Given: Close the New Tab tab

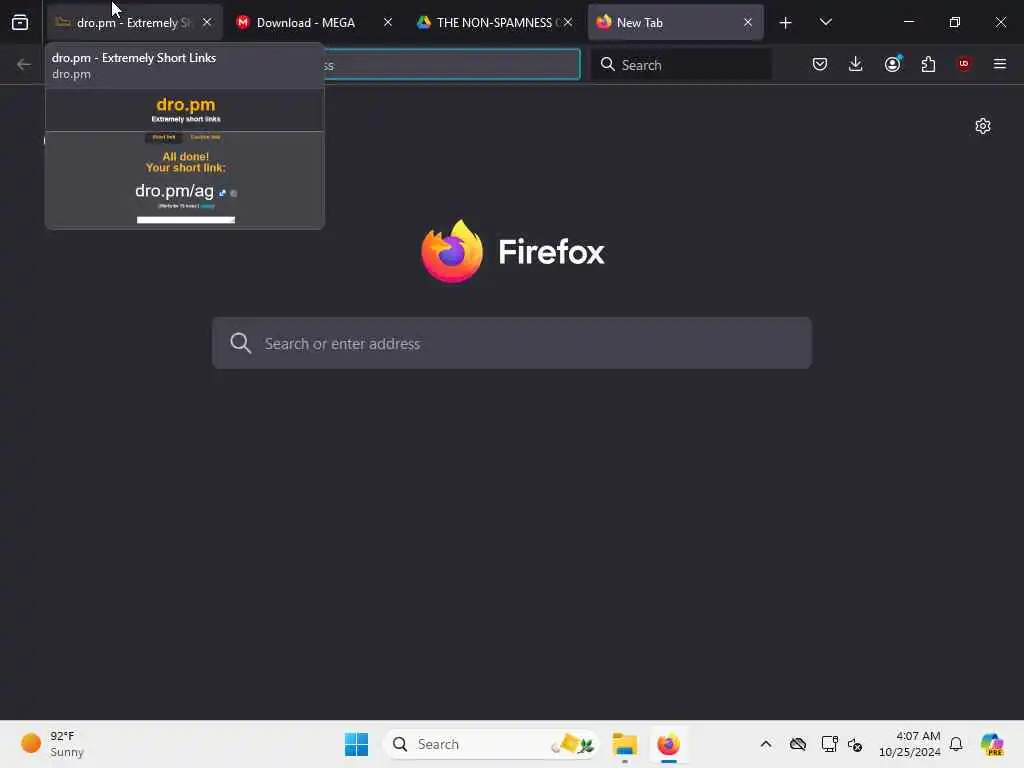Looking at the screenshot, I should coord(748,22).
